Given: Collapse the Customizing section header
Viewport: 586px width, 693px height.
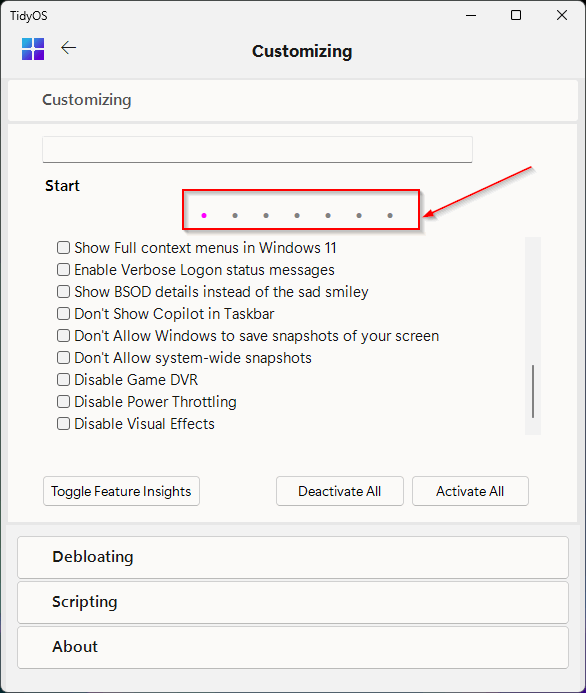Looking at the screenshot, I should point(293,100).
